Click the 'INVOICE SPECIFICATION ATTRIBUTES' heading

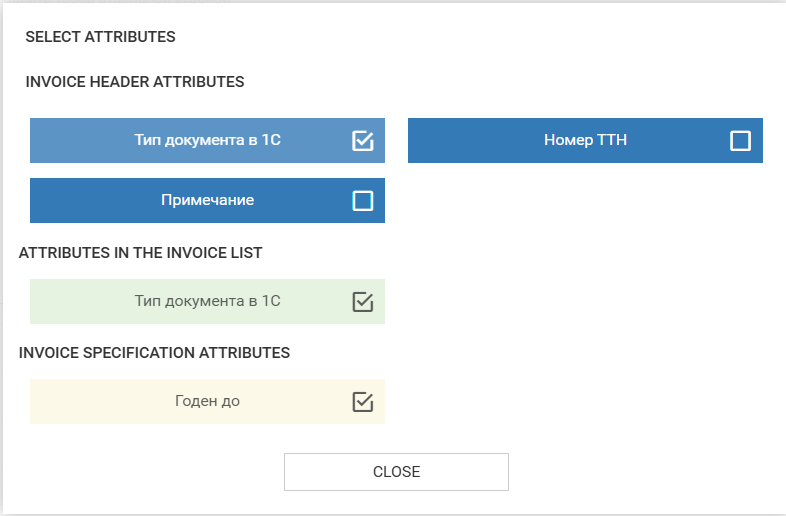[154, 353]
